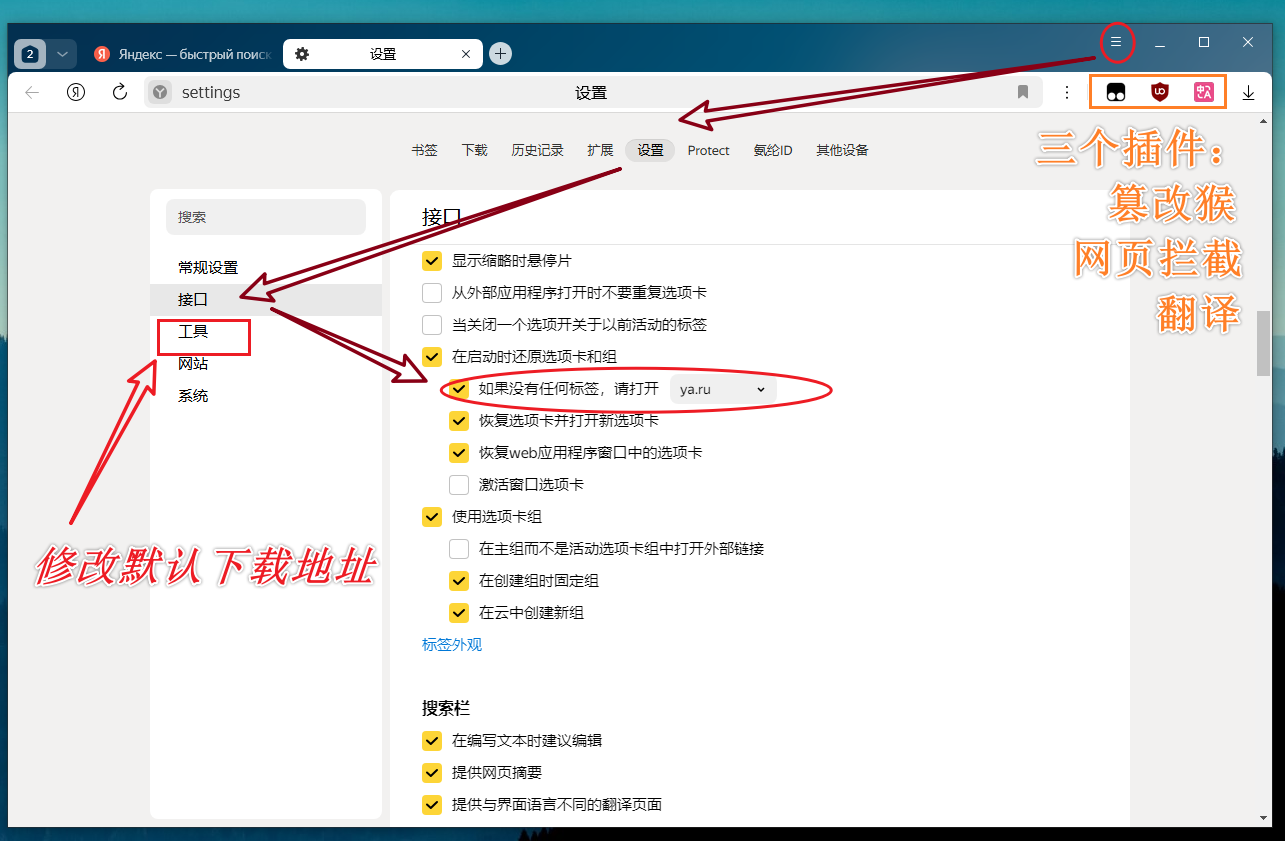The height and width of the screenshot is (841, 1285).
Task: Uncheck 显示缩略时悬停片 checkbox
Action: [x=432, y=261]
